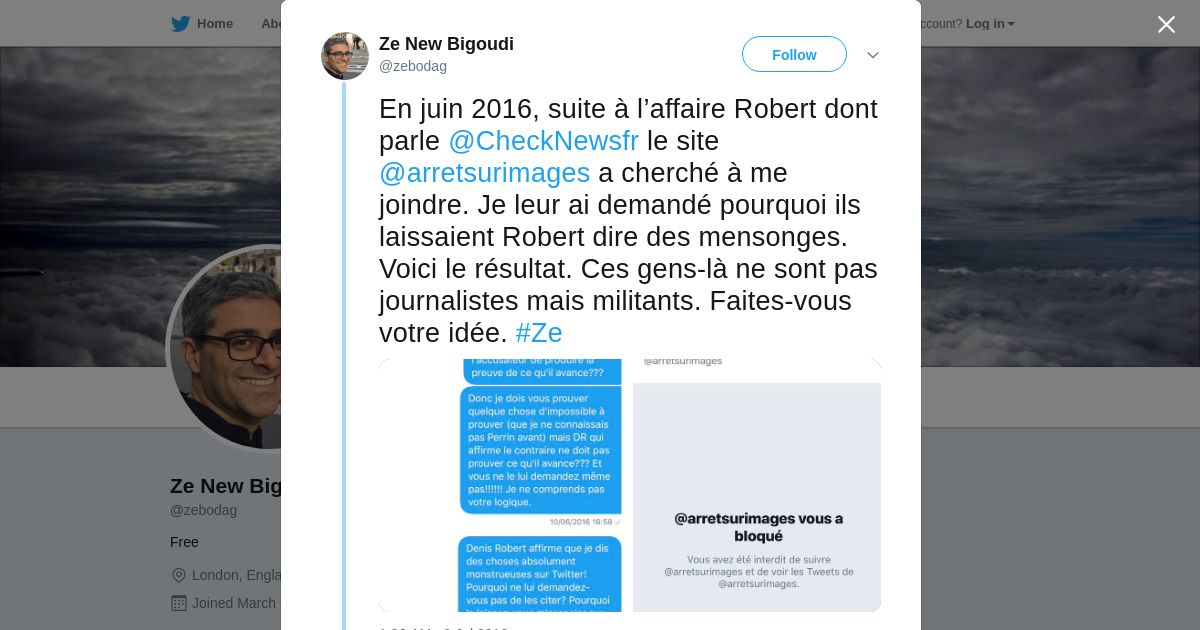Close the tweet overlay with the X
1200x630 pixels.
point(1166,24)
